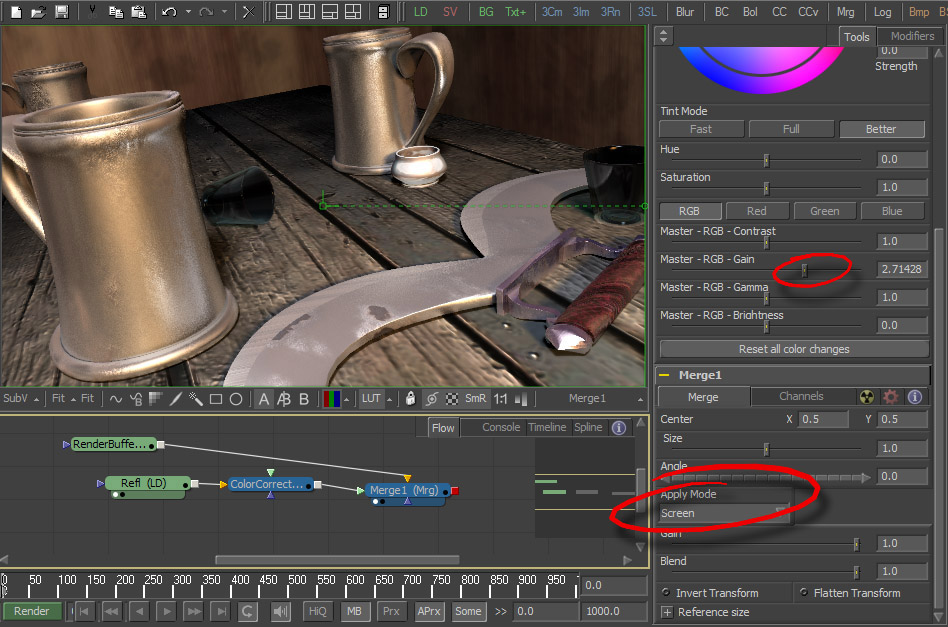948x627 pixels.
Task: Enable the Invert Transform checkbox
Action: (665, 592)
